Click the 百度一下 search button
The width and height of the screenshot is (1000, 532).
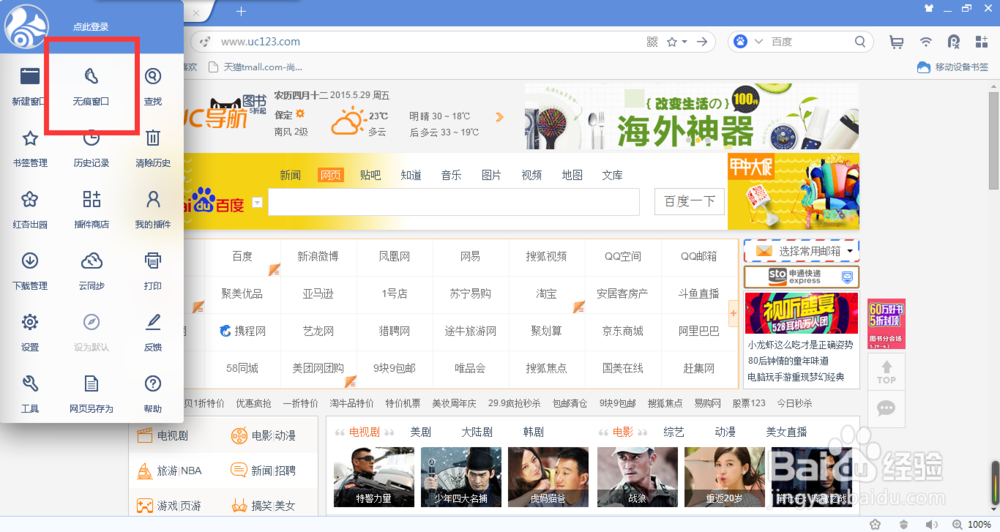[689, 202]
